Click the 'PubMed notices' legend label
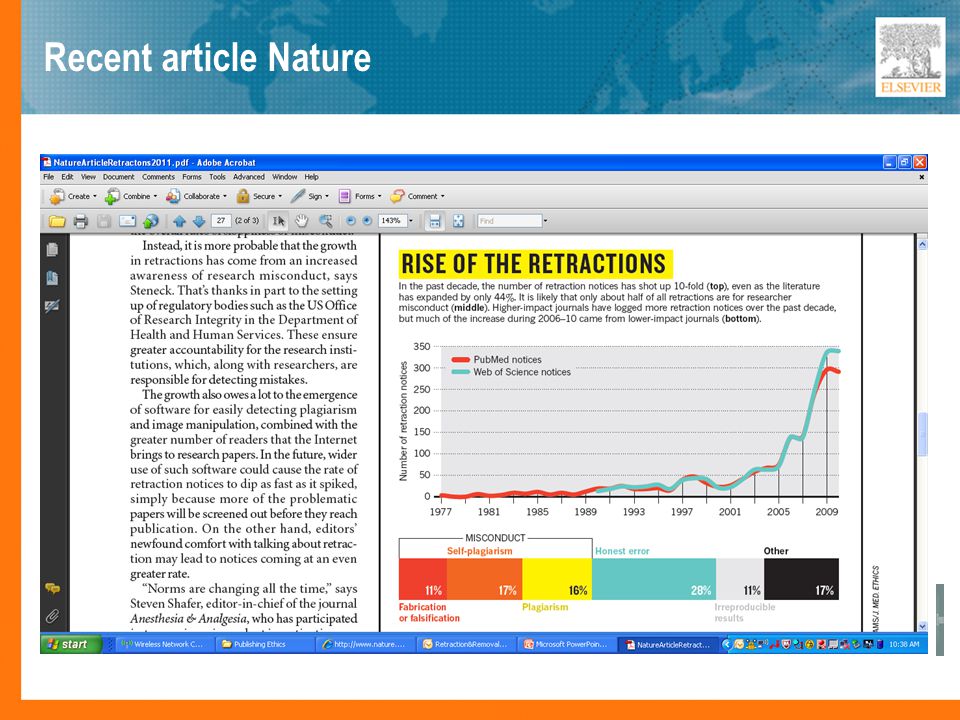 tap(507, 359)
